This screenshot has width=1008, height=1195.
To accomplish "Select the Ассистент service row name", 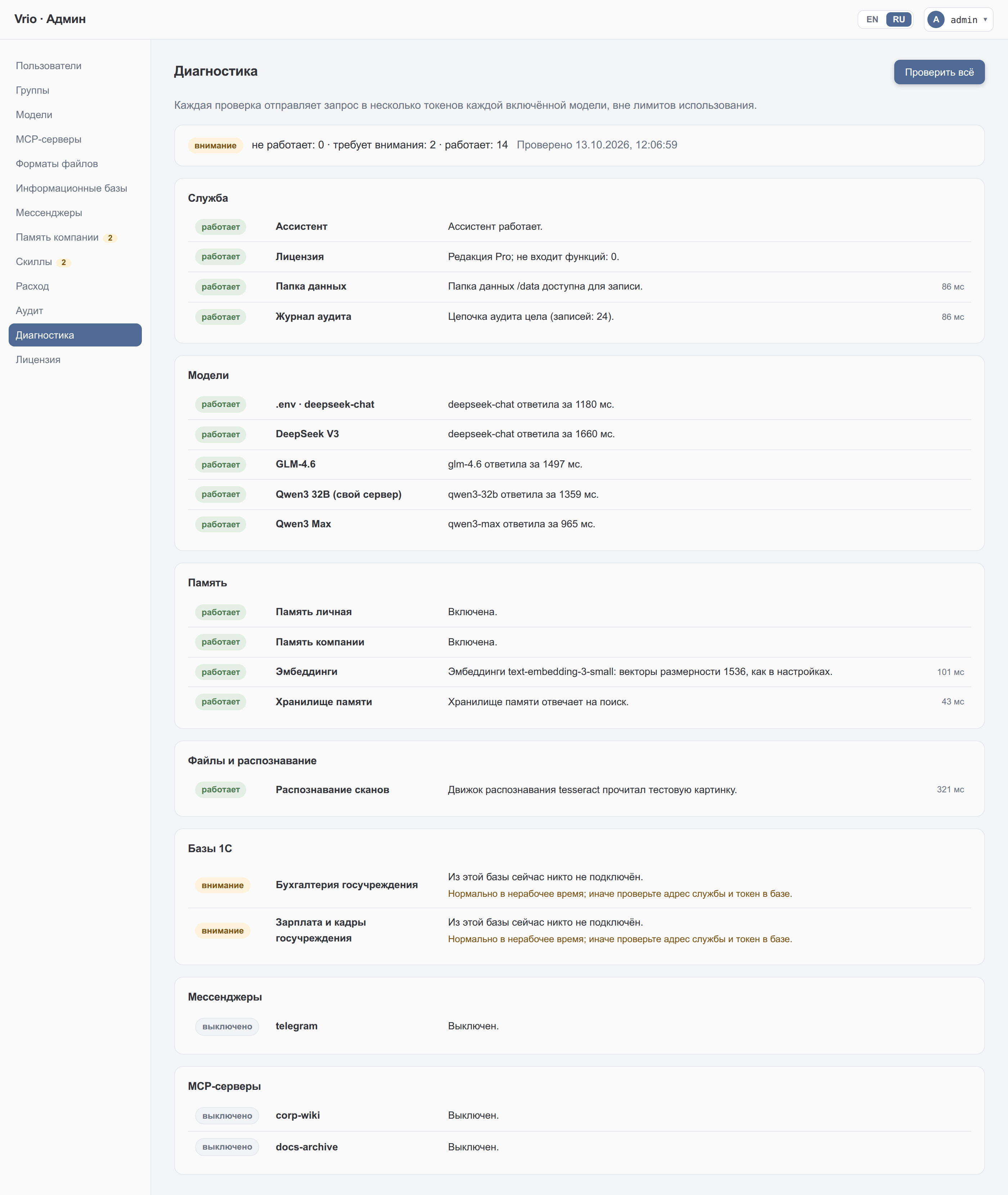I will click(x=301, y=227).
